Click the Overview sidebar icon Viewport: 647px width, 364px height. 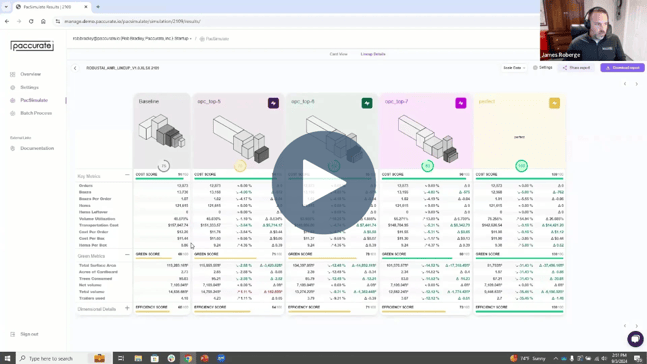[x=12, y=74]
